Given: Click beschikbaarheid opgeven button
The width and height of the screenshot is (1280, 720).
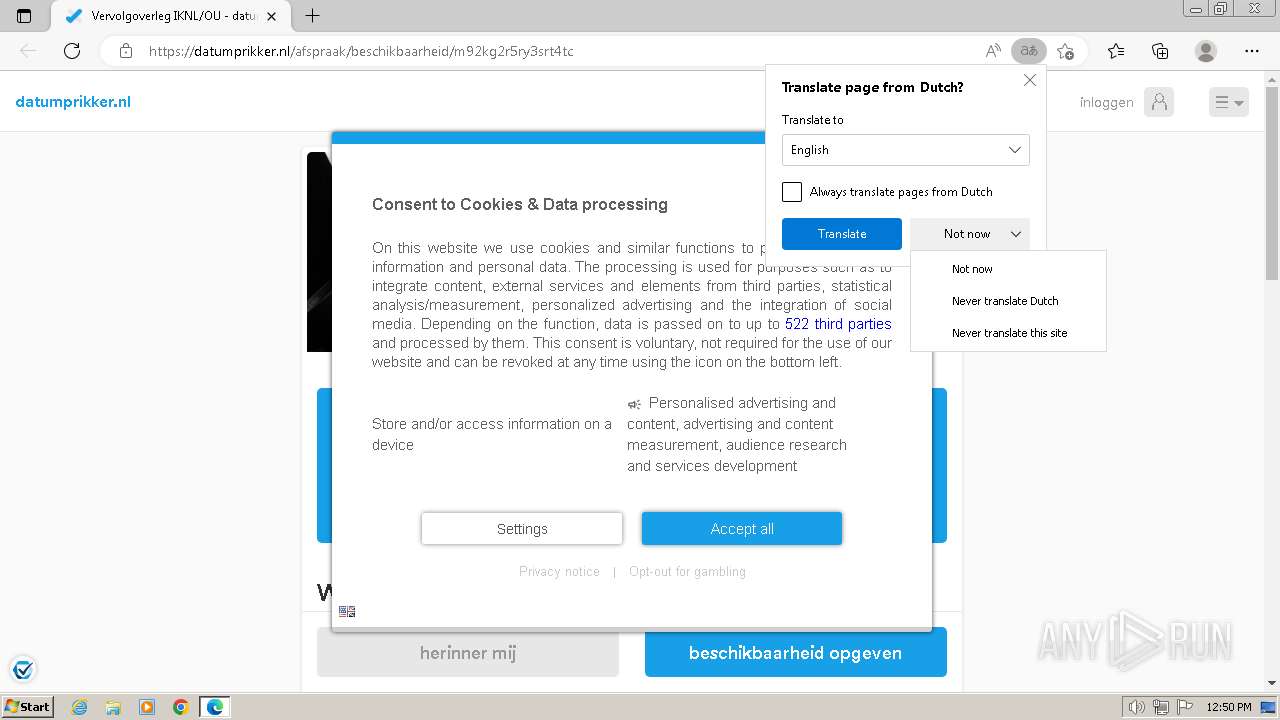Looking at the screenshot, I should pos(795,653).
